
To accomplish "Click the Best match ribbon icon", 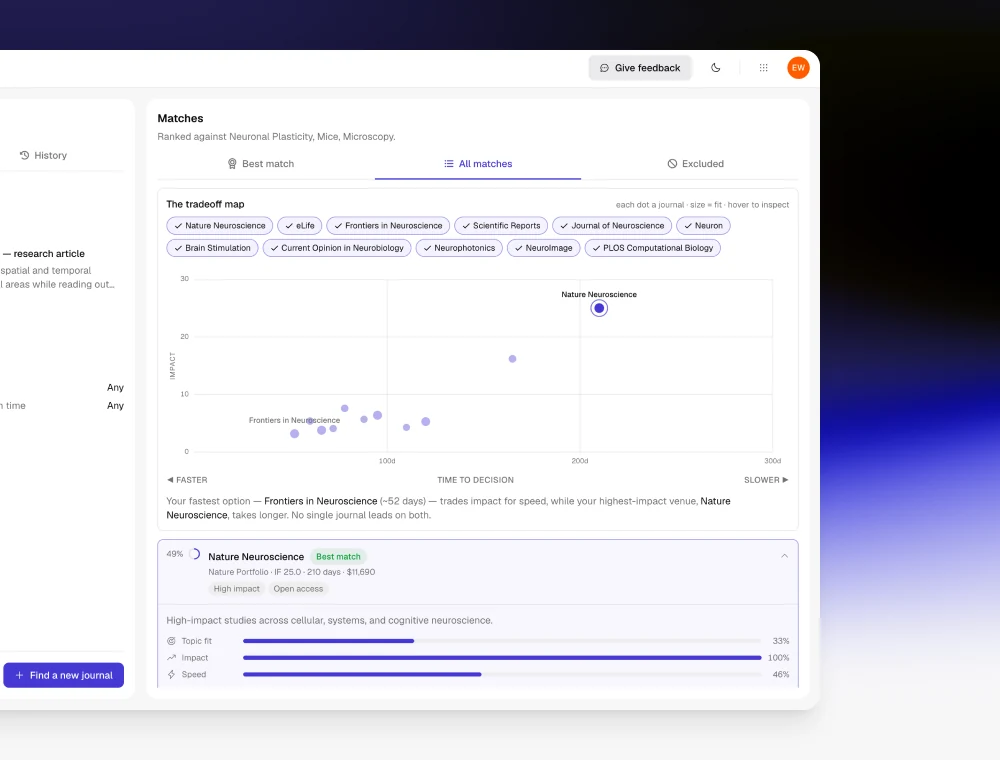I will (232, 164).
